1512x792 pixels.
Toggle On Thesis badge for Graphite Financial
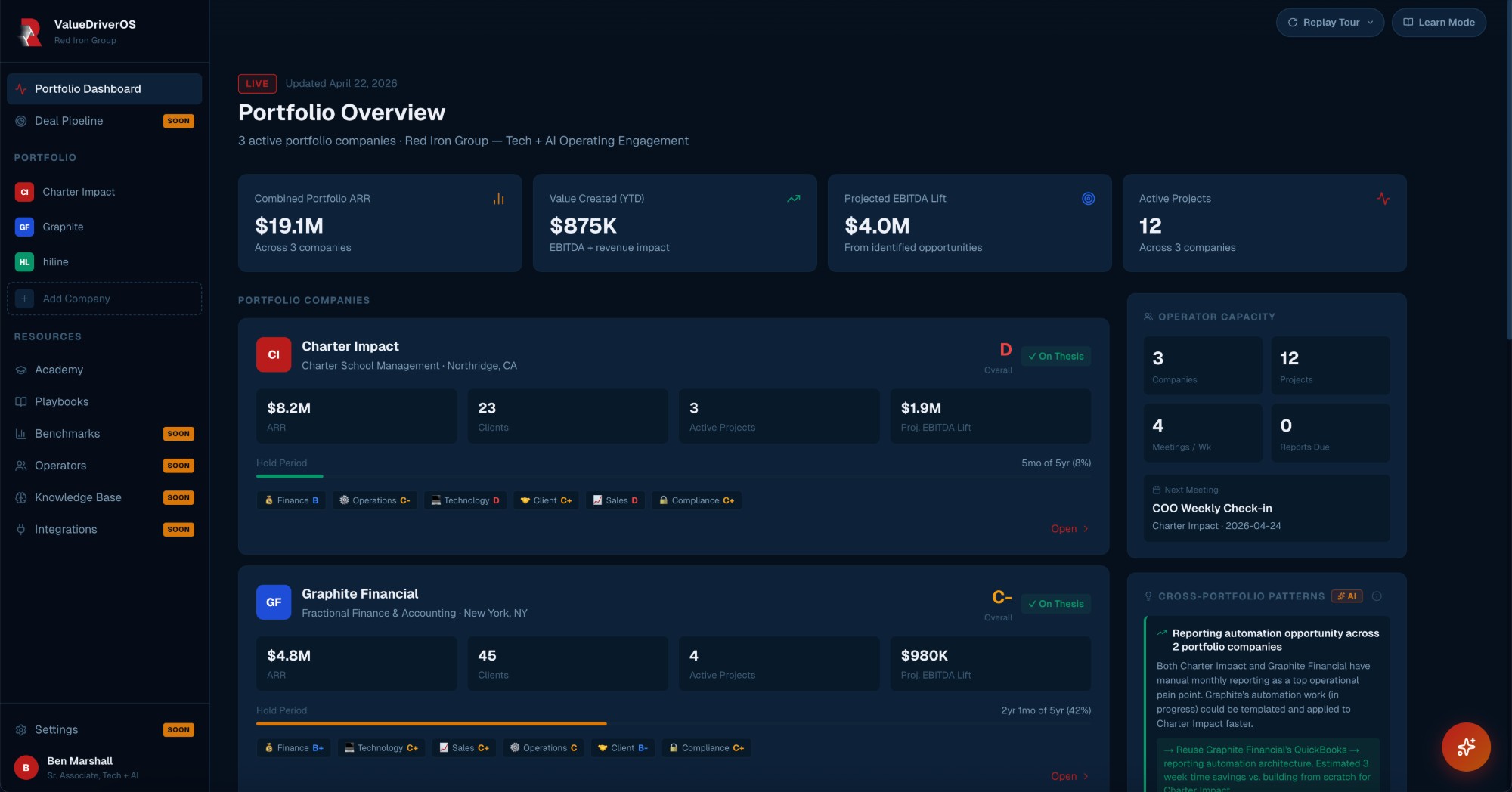(x=1055, y=604)
